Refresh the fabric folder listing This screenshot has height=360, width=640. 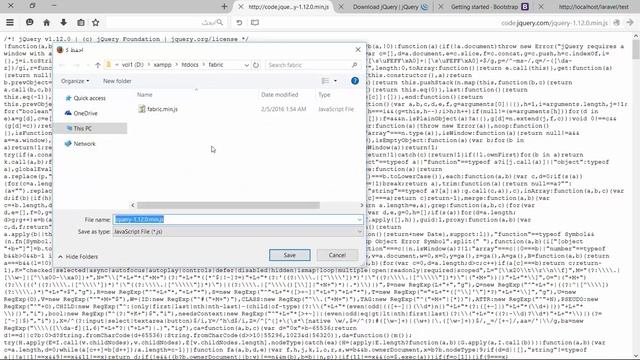[256, 65]
